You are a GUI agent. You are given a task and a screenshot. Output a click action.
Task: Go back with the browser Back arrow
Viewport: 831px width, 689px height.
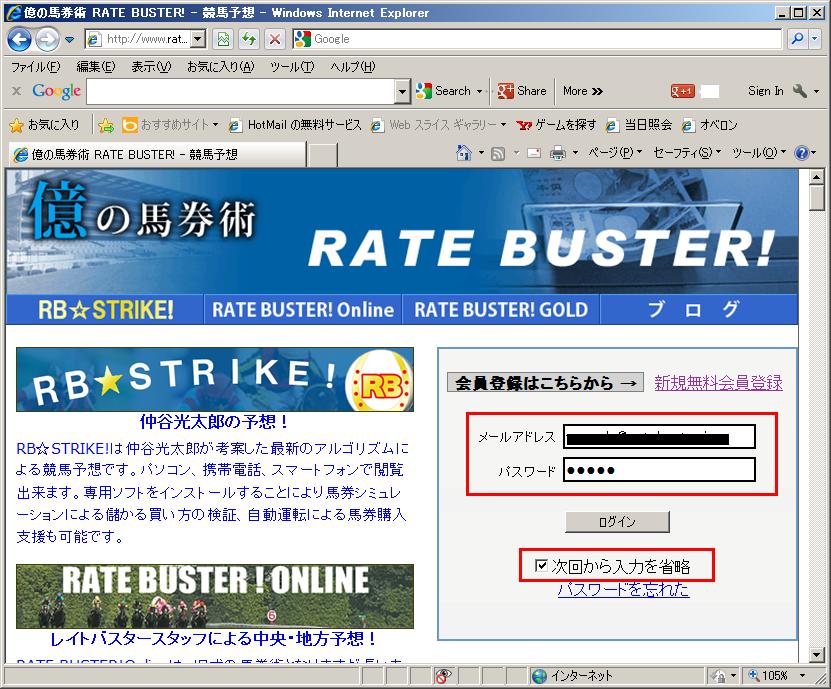pyautogui.click(x=19, y=39)
